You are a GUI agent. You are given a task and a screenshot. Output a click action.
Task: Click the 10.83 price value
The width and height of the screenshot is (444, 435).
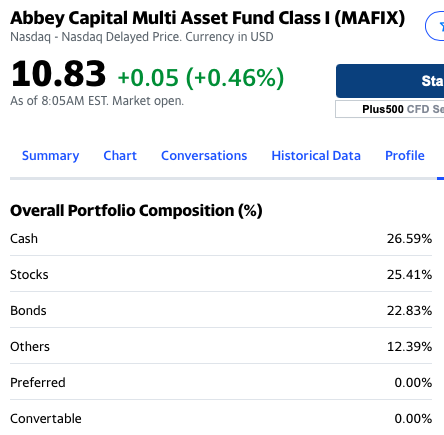pos(58,74)
